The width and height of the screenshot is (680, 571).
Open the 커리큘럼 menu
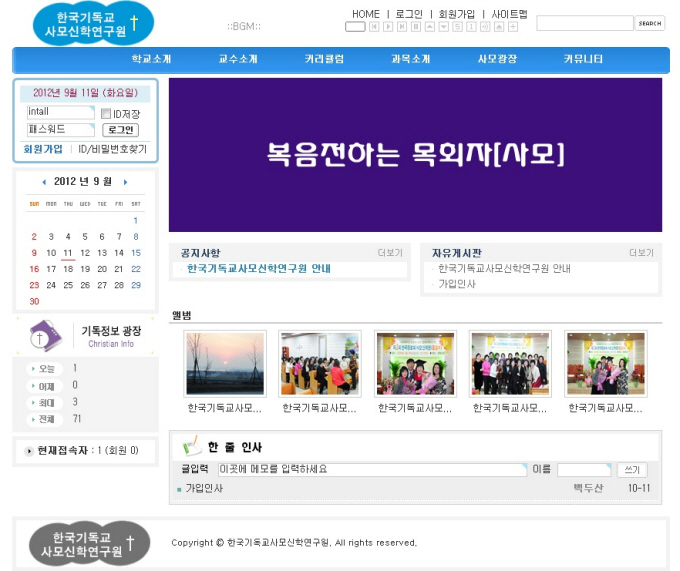(324, 59)
